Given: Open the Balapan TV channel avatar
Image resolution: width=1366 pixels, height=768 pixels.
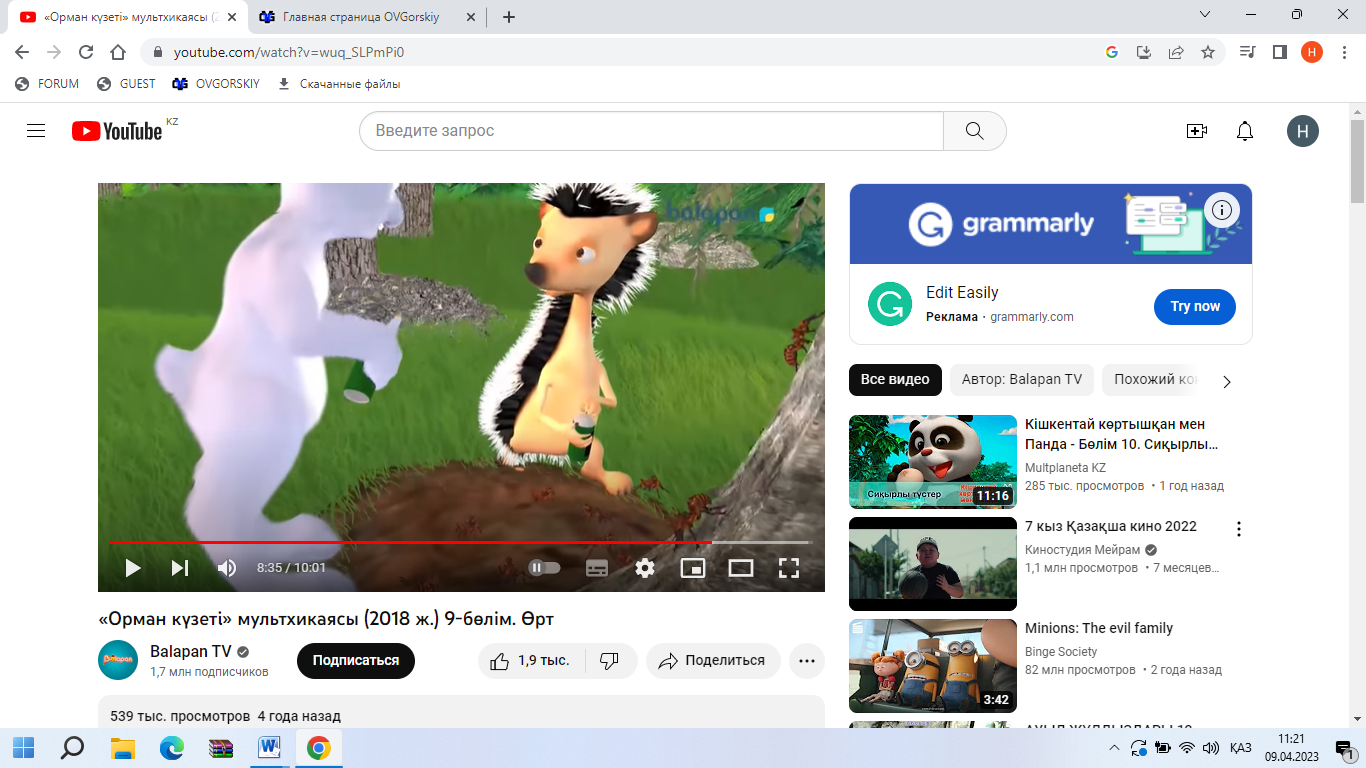Looking at the screenshot, I should [118, 660].
